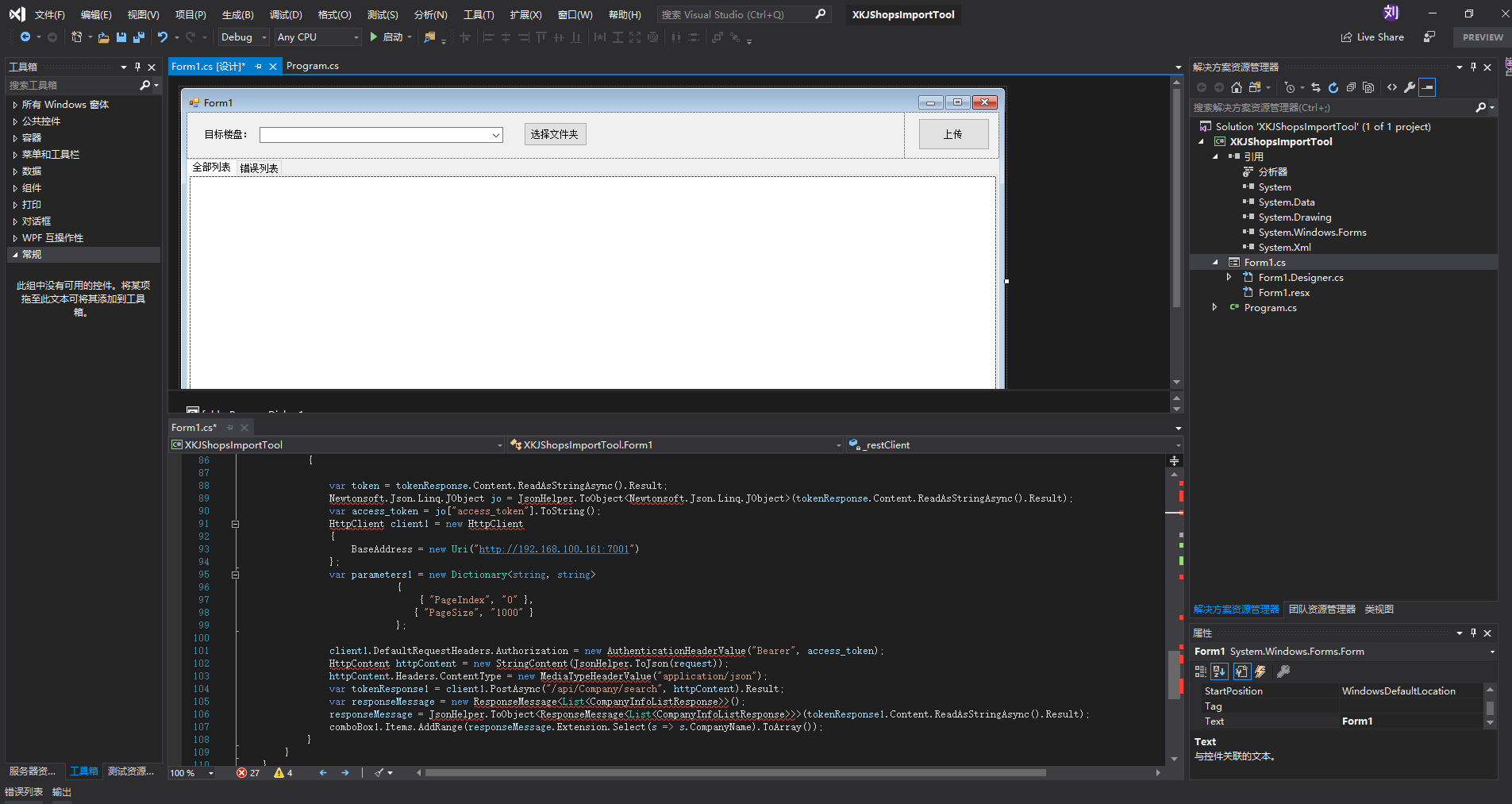Open the 调试(D) menu
Image resolution: width=1512 pixels, height=804 pixels.
click(287, 13)
